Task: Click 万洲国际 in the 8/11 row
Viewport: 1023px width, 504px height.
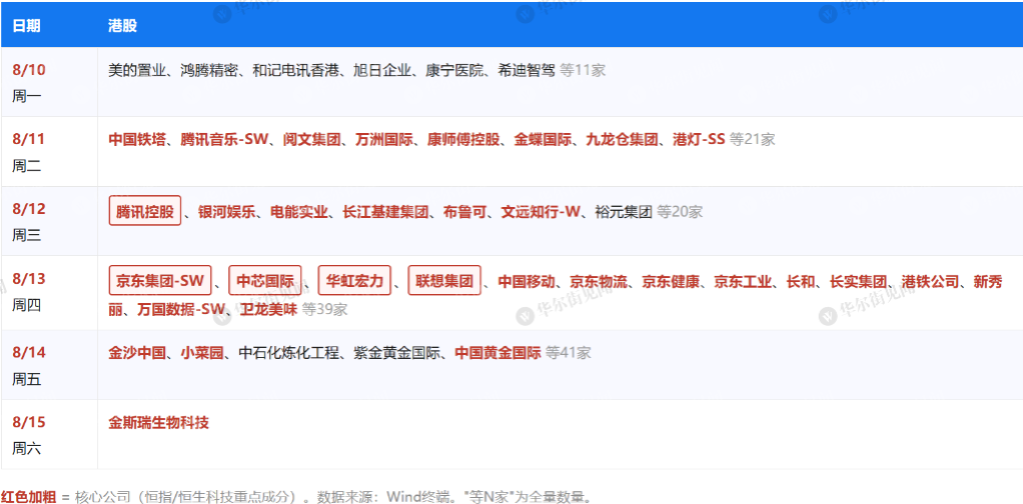Action: point(384,140)
